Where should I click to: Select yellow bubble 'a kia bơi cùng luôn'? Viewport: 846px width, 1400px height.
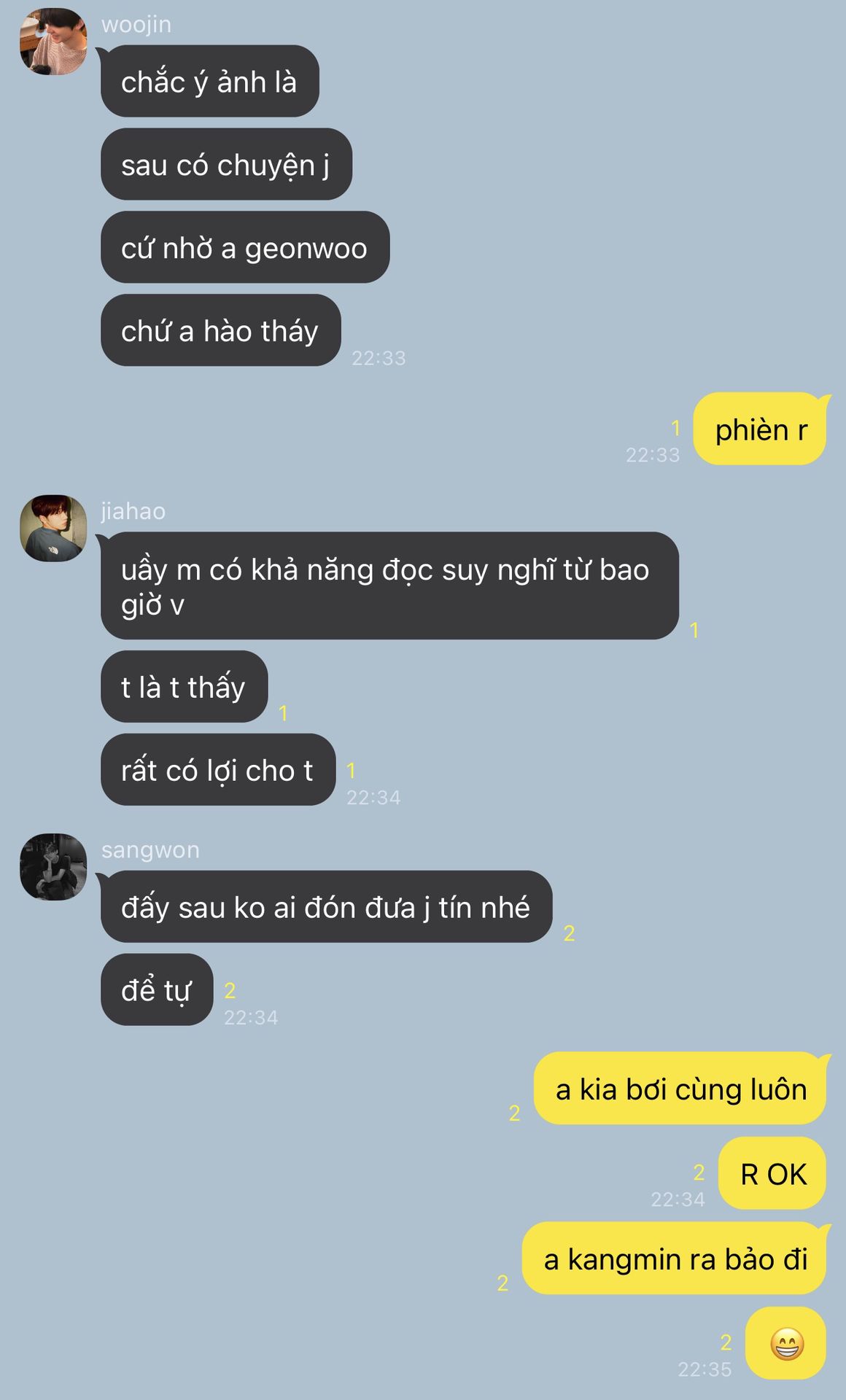(x=680, y=1088)
